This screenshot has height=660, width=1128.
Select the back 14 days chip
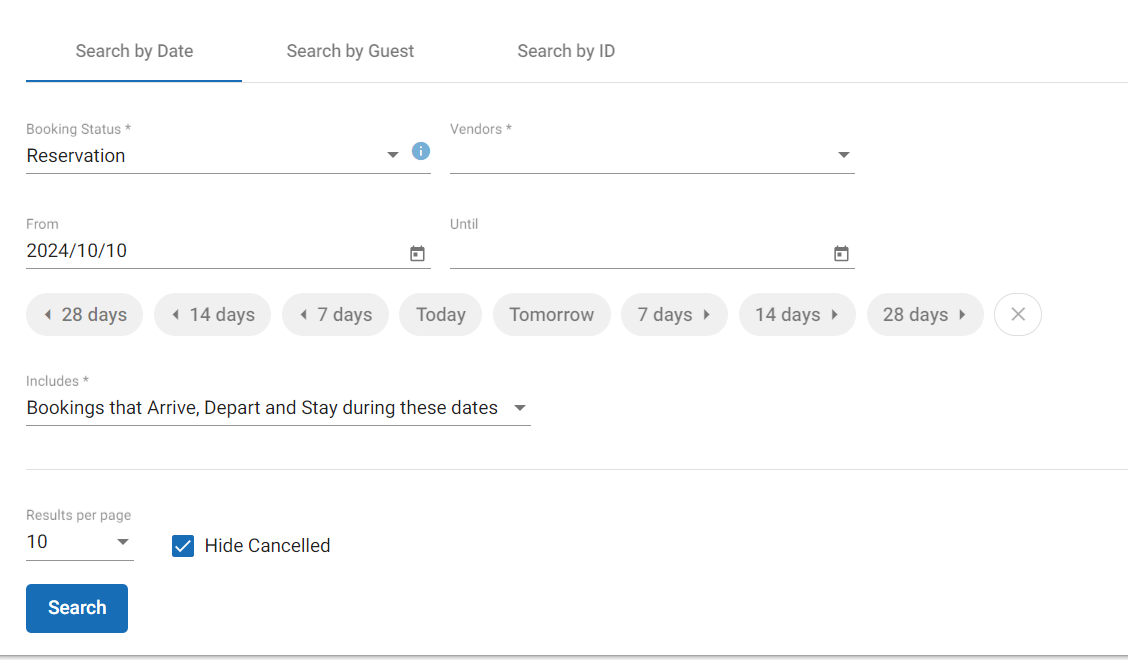[x=212, y=314]
